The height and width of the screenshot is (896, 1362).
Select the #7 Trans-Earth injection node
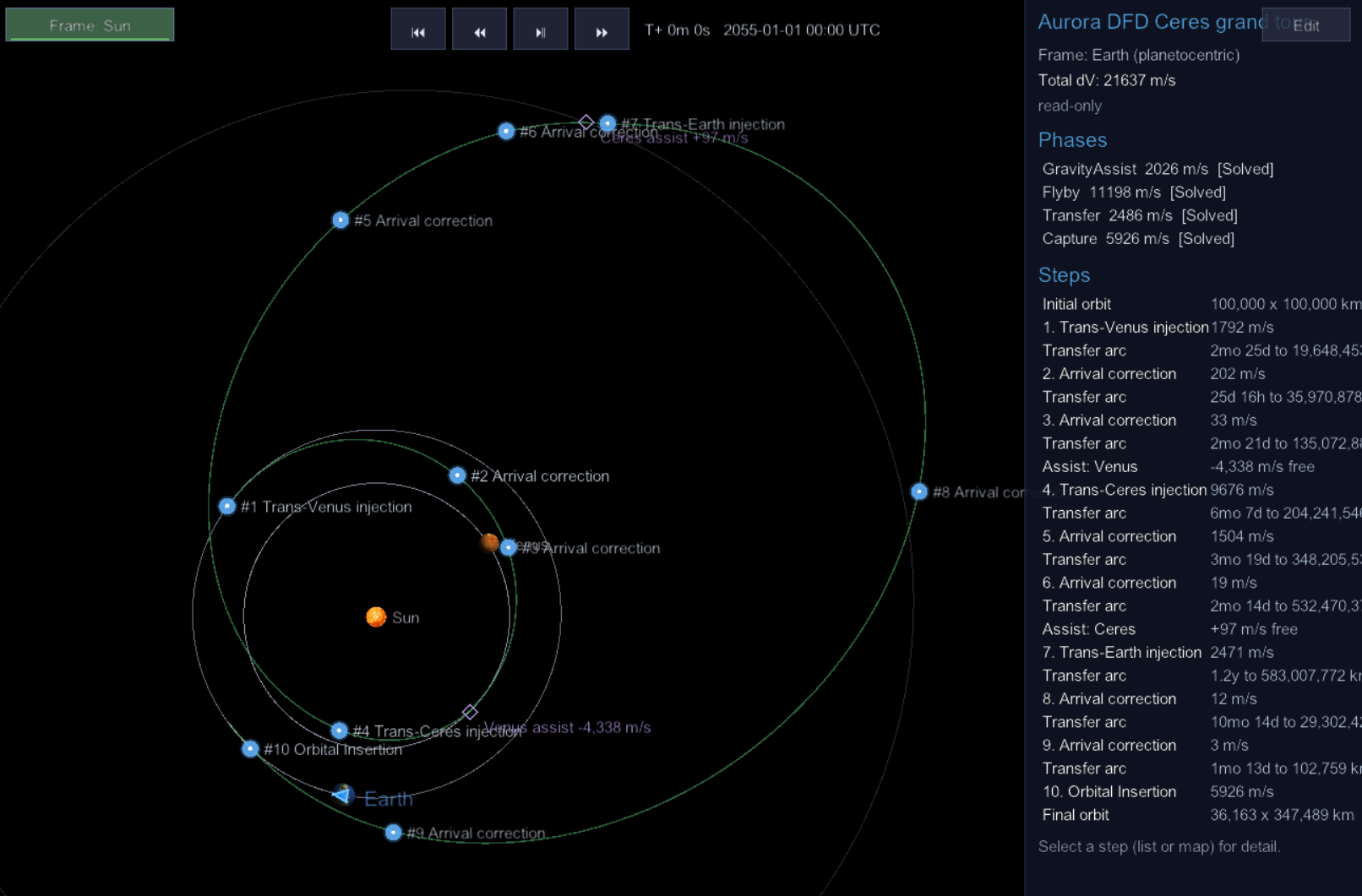(607, 123)
